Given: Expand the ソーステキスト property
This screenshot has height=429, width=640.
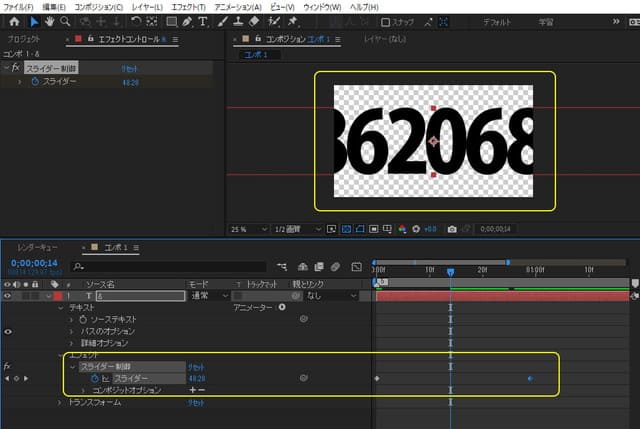Looking at the screenshot, I should [x=71, y=320].
